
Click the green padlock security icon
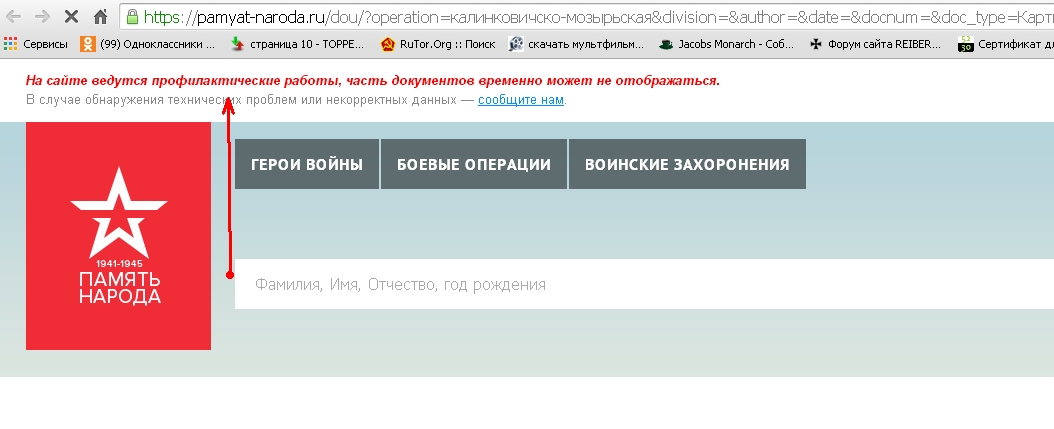click(x=132, y=16)
